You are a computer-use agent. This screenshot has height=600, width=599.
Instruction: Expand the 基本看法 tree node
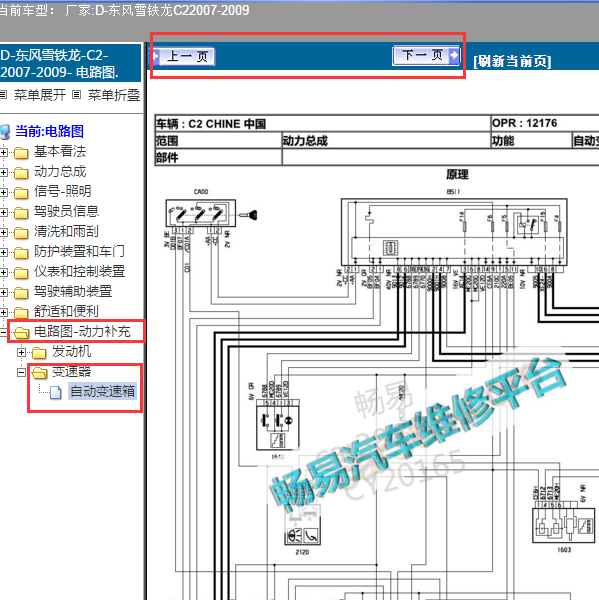click(3, 152)
